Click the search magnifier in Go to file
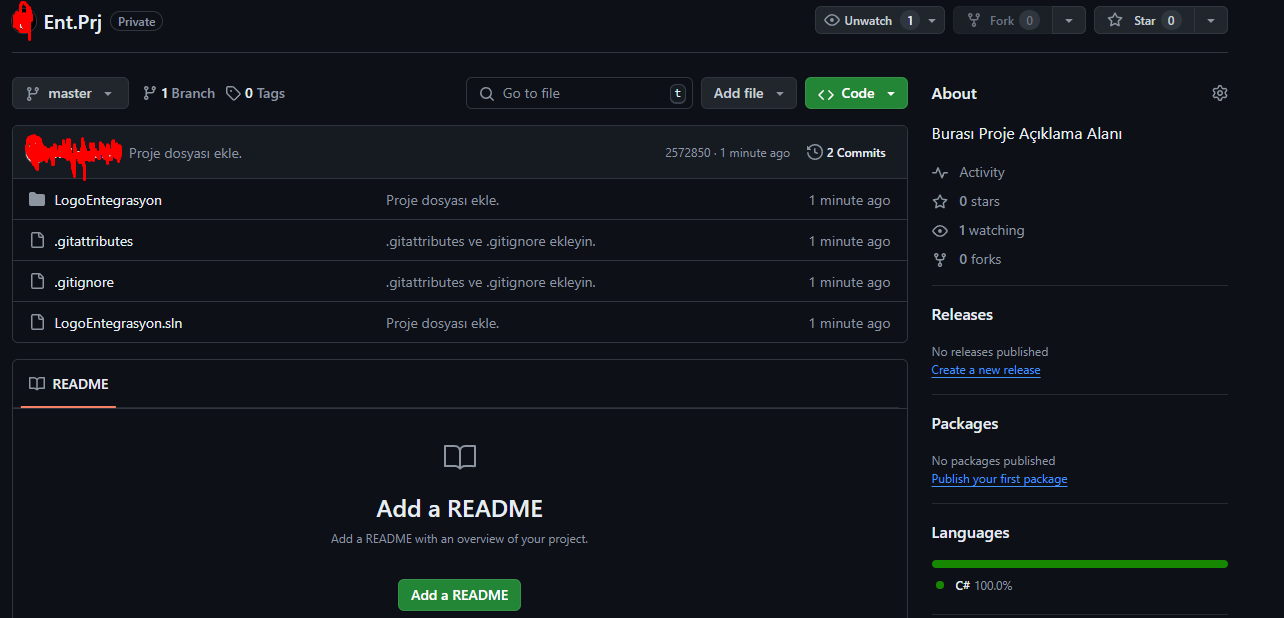 487,93
